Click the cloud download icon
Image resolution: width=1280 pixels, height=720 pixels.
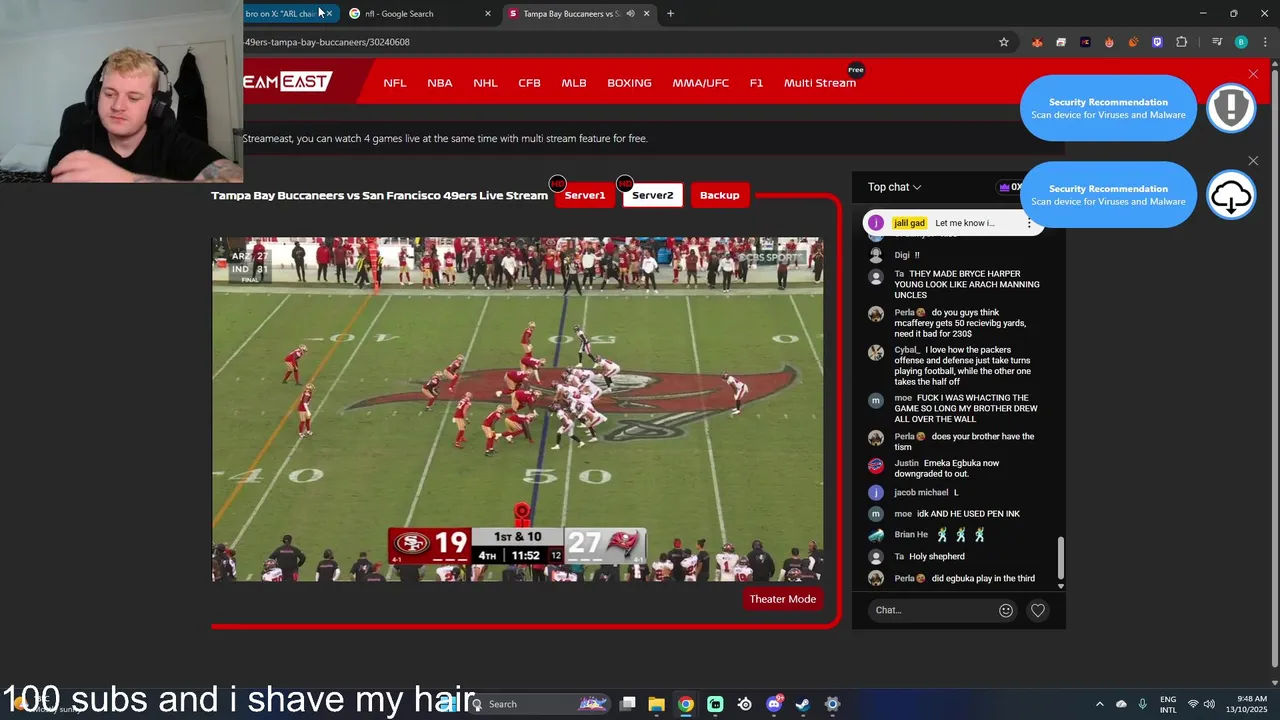coord(1231,196)
